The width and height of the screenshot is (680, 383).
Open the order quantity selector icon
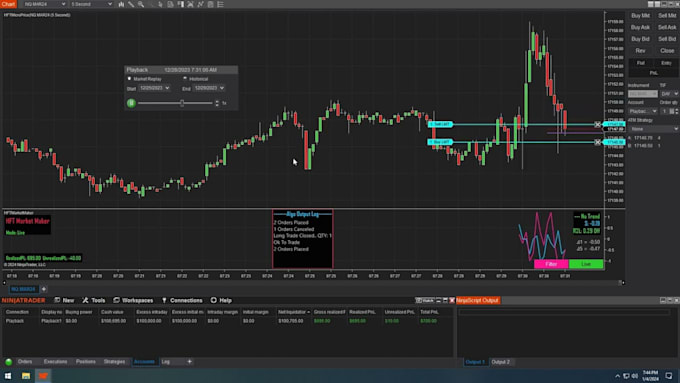click(x=672, y=111)
